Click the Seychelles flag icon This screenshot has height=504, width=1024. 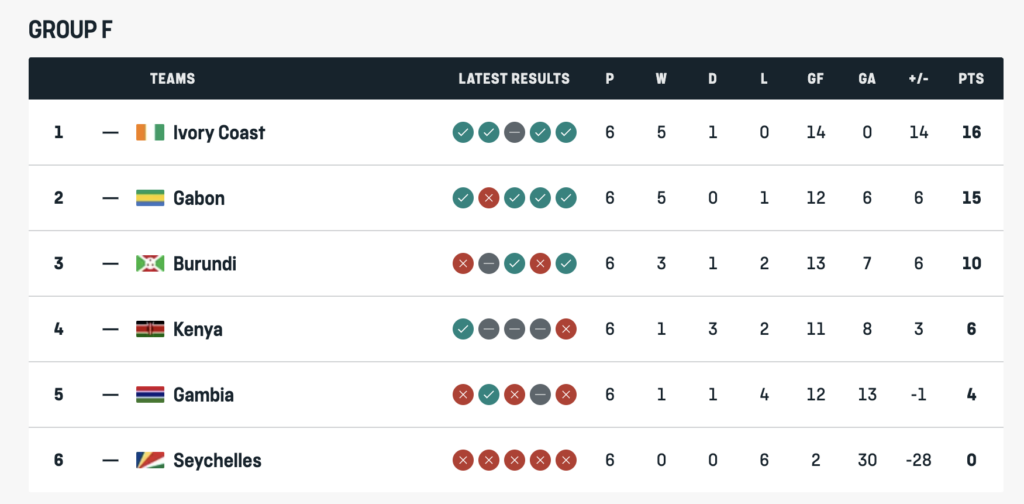point(150,461)
